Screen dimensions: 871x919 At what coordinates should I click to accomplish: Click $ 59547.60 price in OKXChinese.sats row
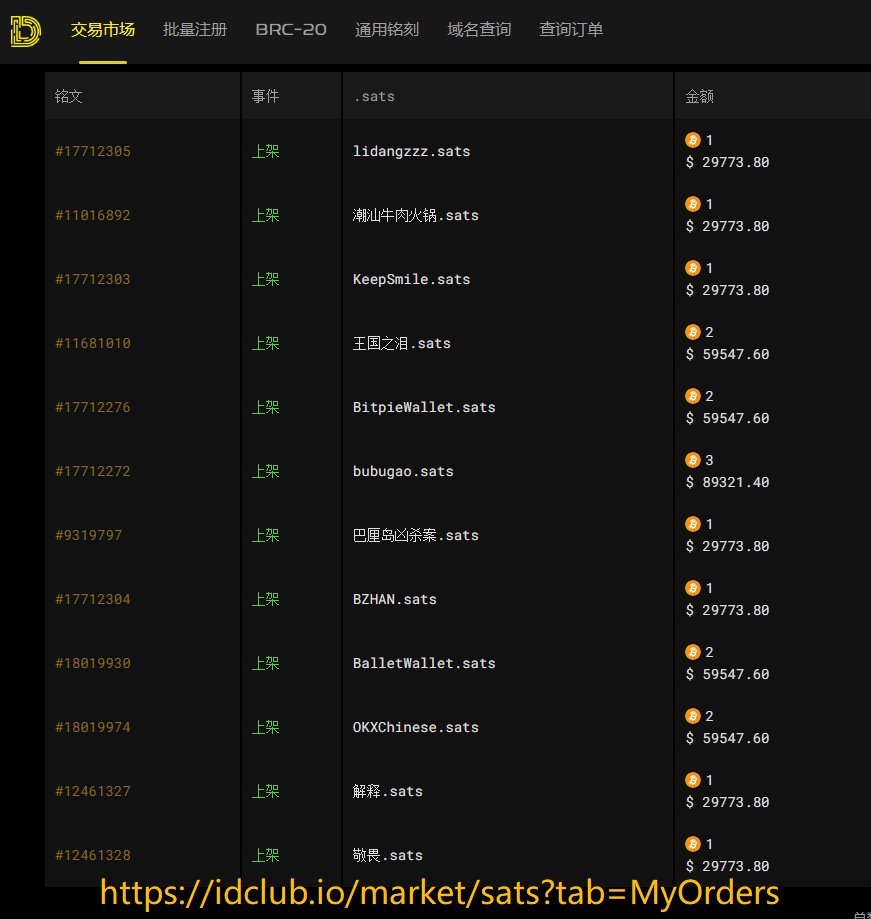tap(727, 738)
